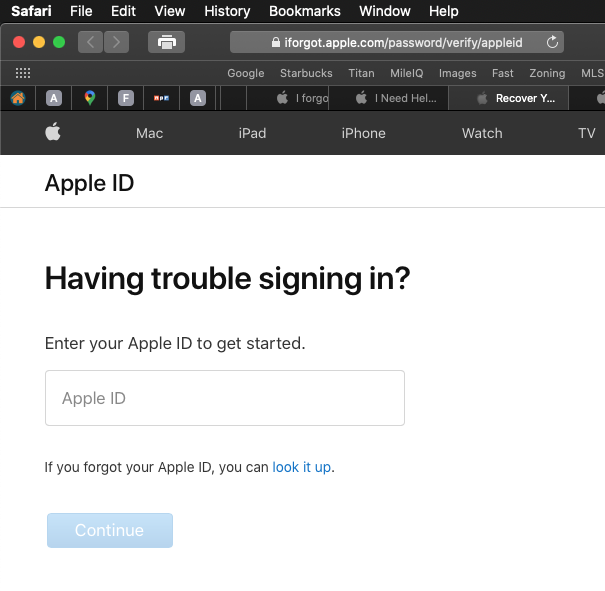The height and width of the screenshot is (591, 605).
Task: Open the Bookmarks menu
Action: point(305,11)
